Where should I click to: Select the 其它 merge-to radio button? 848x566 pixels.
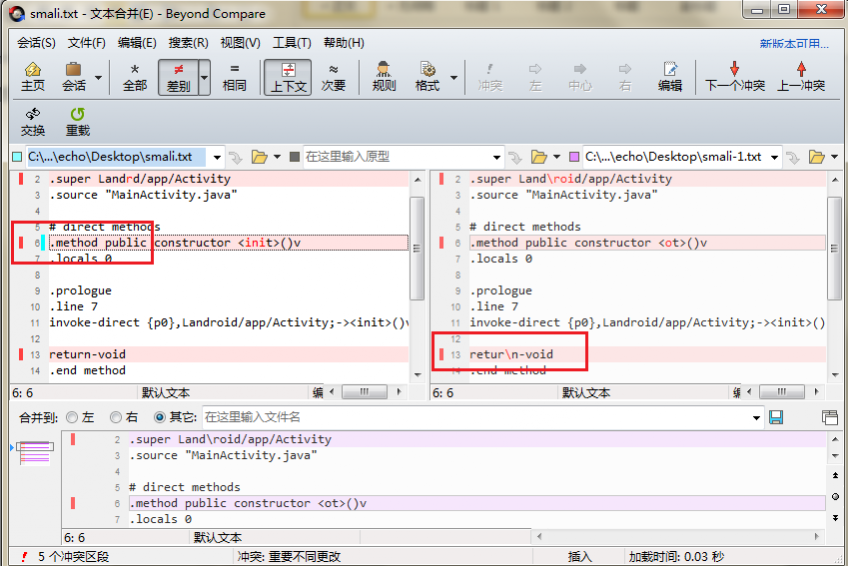[160, 417]
